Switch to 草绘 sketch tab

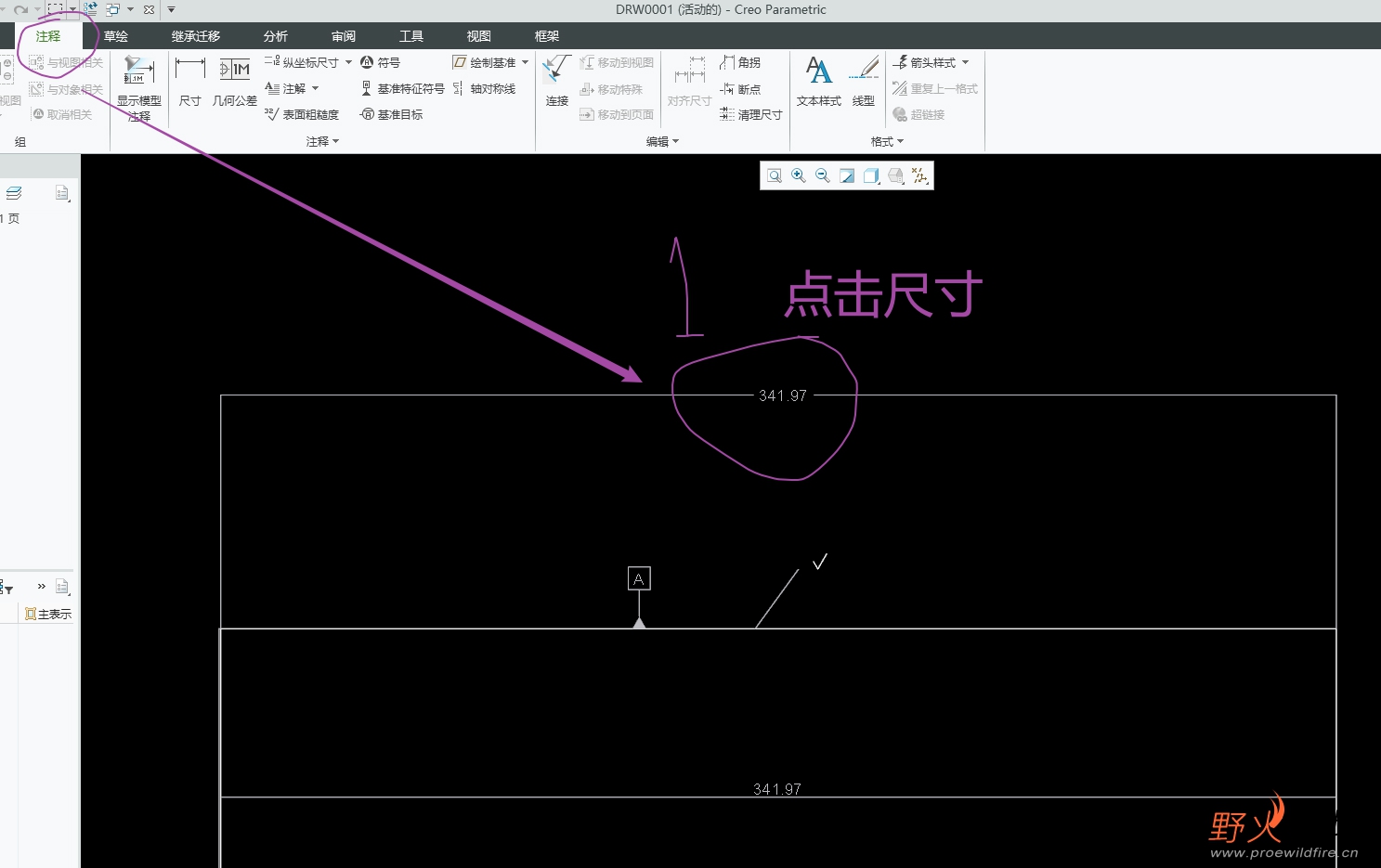pyautogui.click(x=116, y=36)
